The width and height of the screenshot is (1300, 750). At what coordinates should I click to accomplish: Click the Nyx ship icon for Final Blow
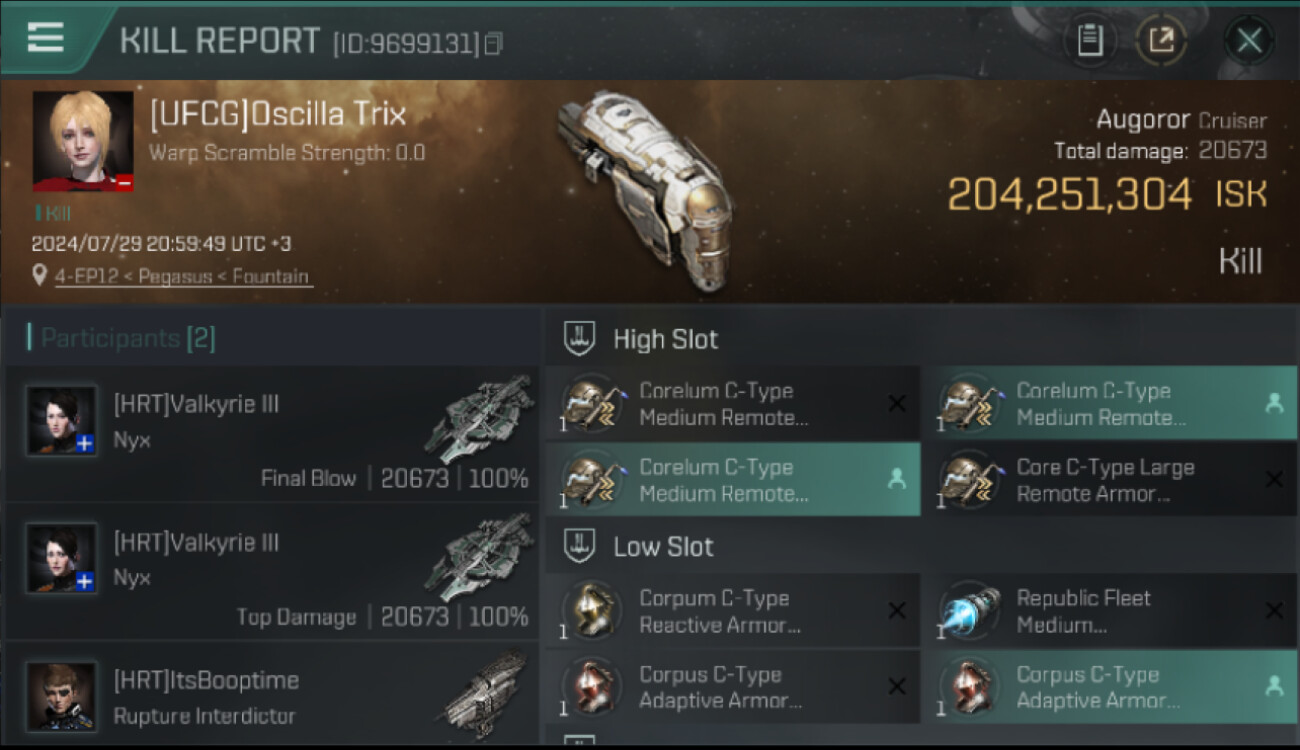tap(480, 418)
